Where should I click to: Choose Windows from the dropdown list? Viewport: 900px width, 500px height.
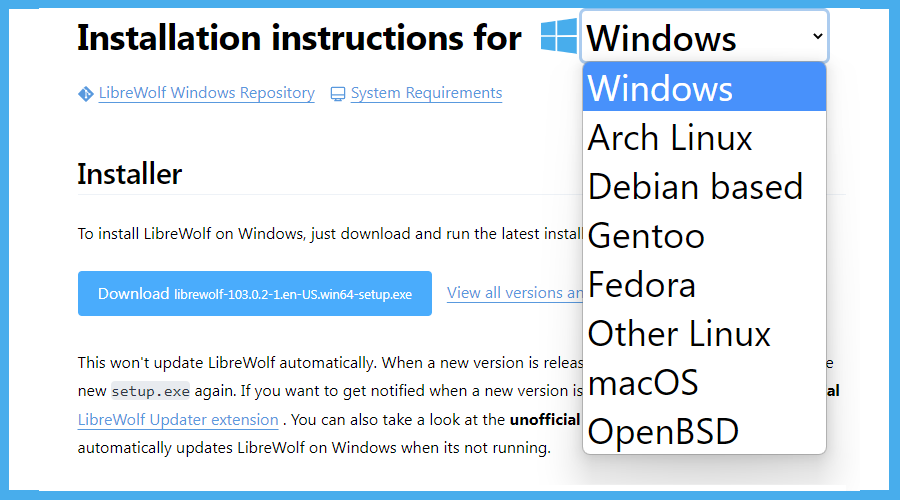[x=704, y=87]
